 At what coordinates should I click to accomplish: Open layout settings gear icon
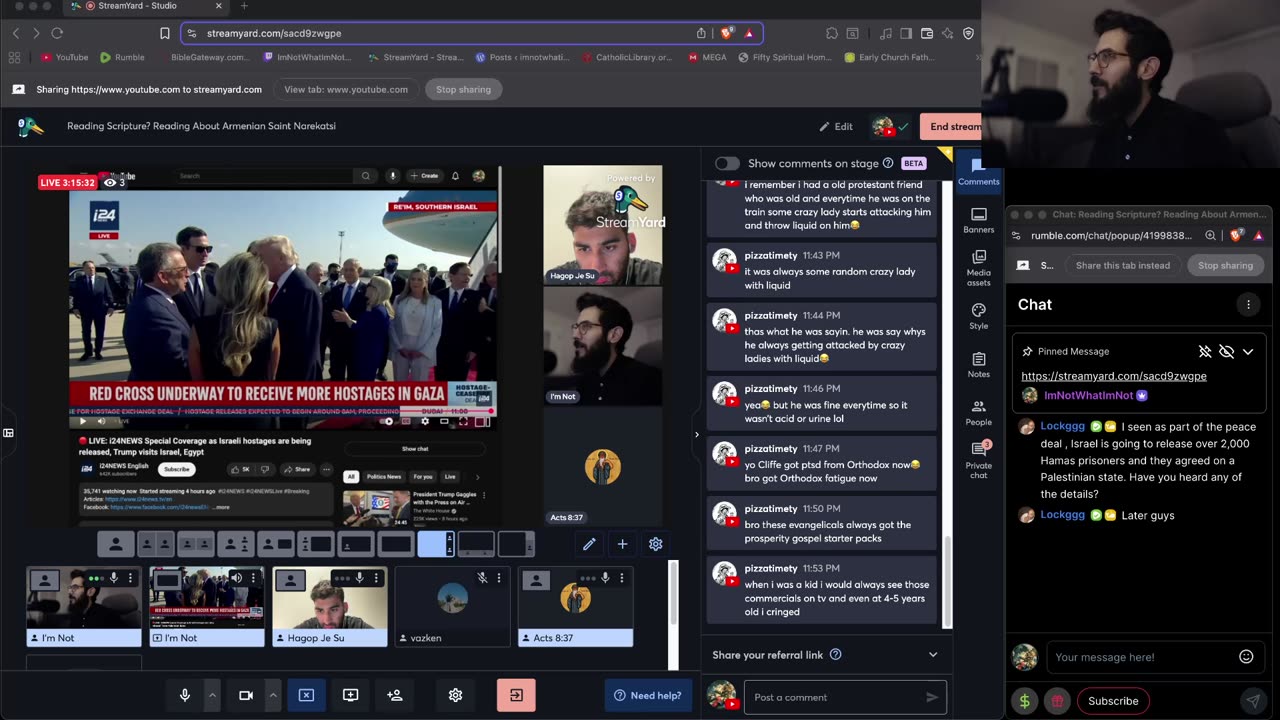coord(656,544)
